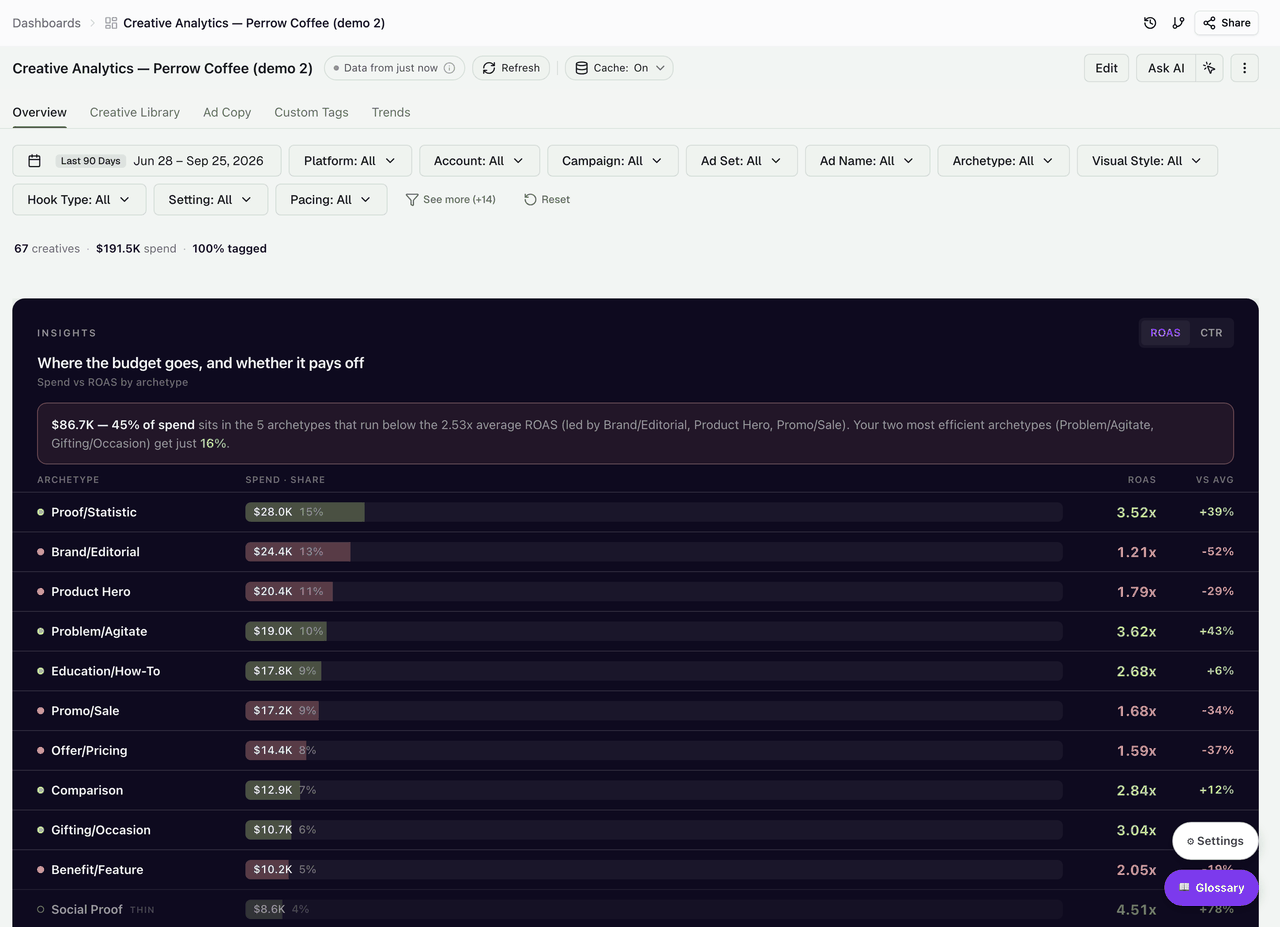Expand the Visual Style filter
The width and height of the screenshot is (1280, 927).
[x=1147, y=161]
